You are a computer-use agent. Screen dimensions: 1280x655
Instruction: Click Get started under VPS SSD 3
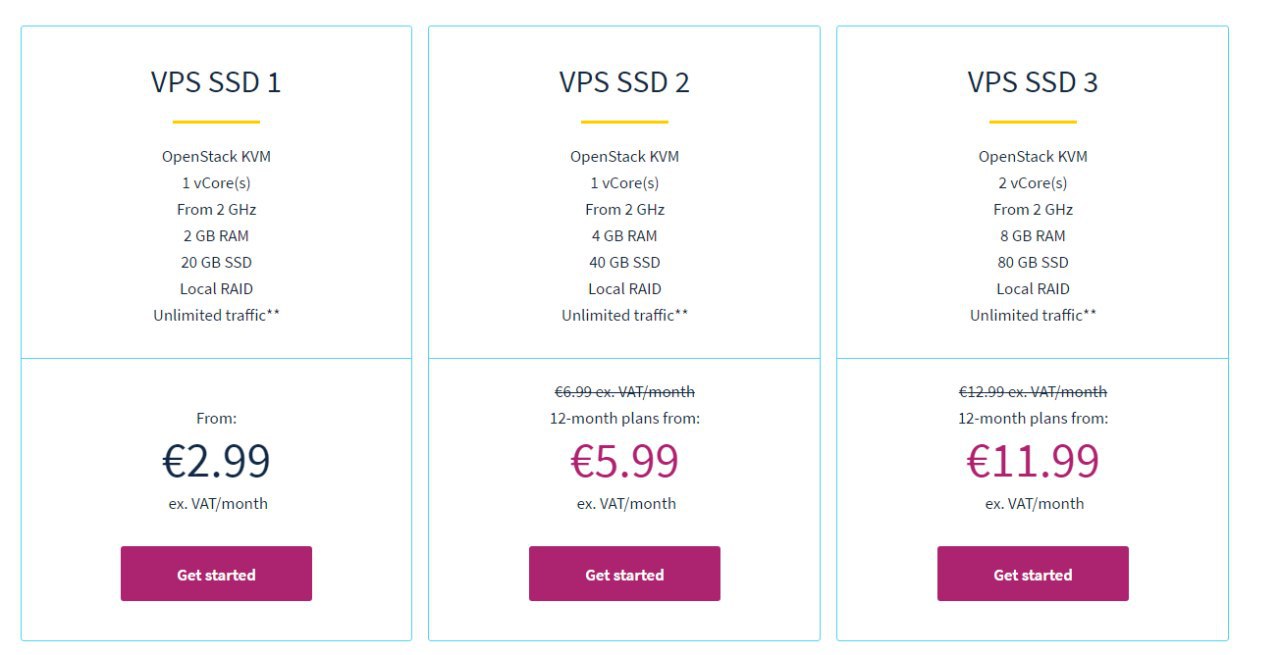click(1032, 574)
